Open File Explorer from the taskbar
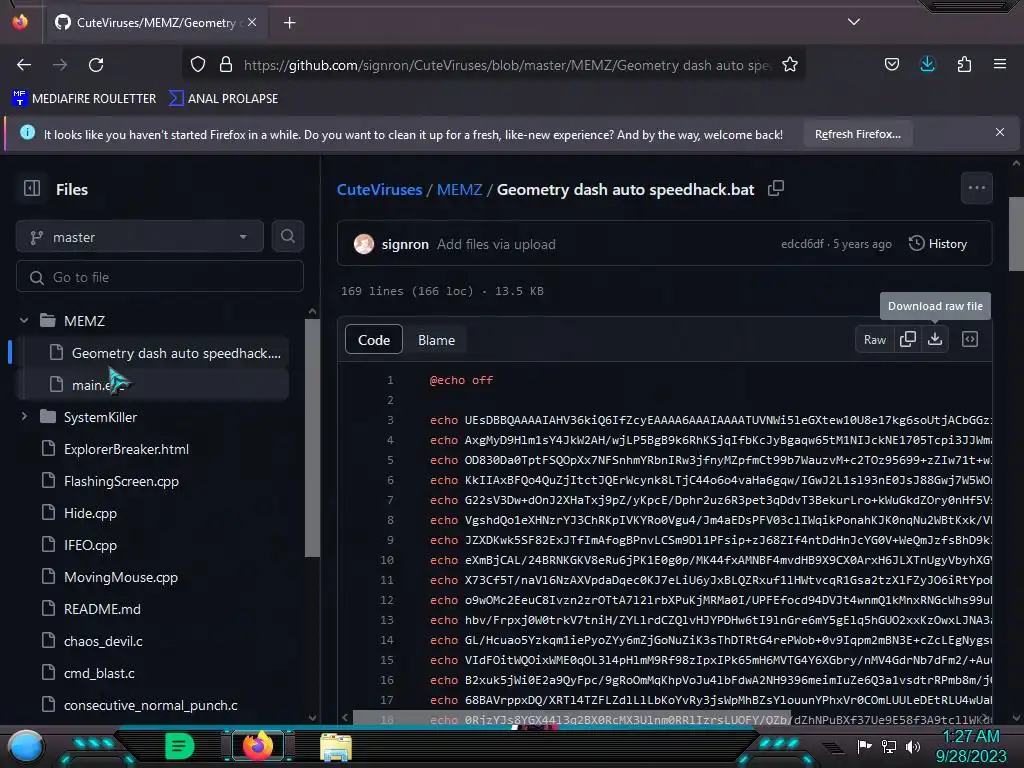1024x768 pixels. [336, 746]
